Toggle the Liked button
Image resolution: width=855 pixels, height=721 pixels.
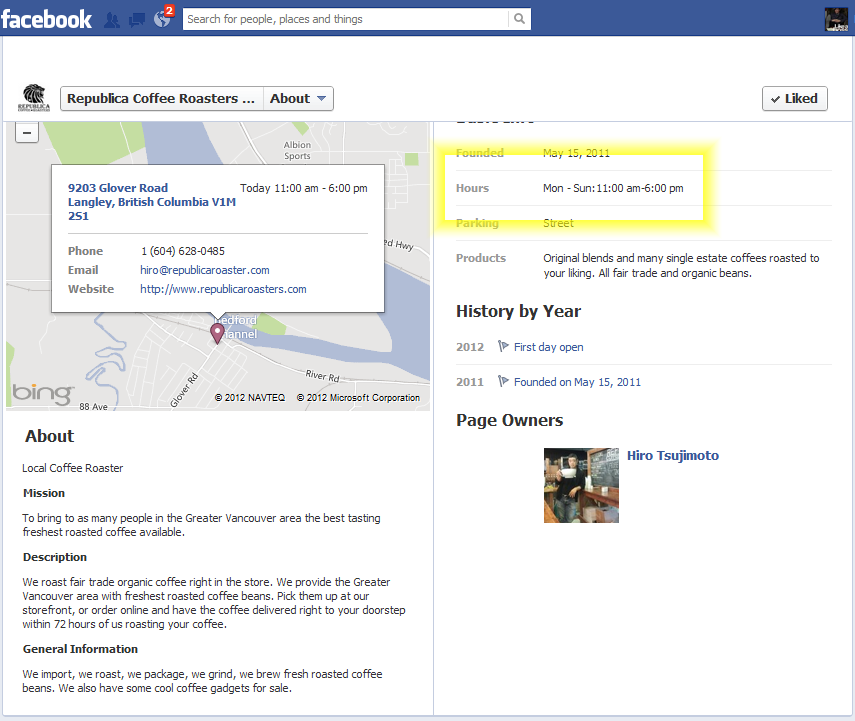[794, 99]
